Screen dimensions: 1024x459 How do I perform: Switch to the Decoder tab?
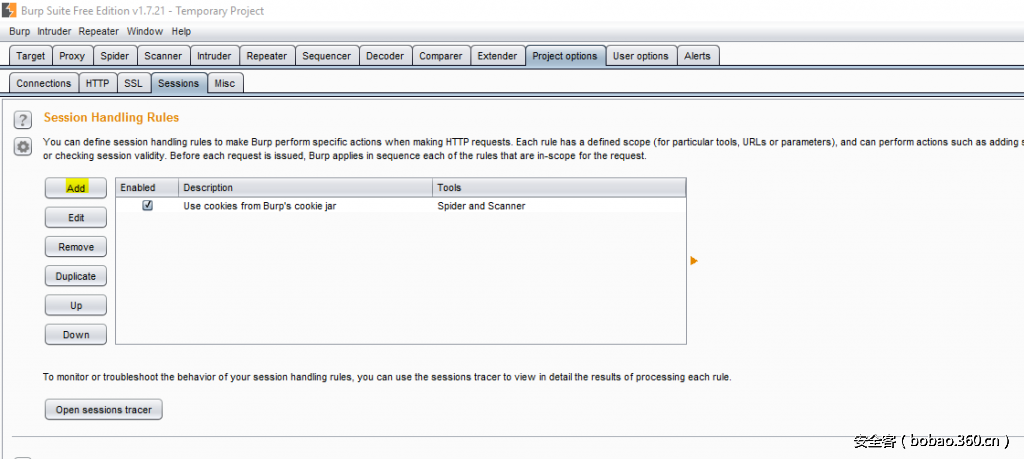[x=385, y=56]
